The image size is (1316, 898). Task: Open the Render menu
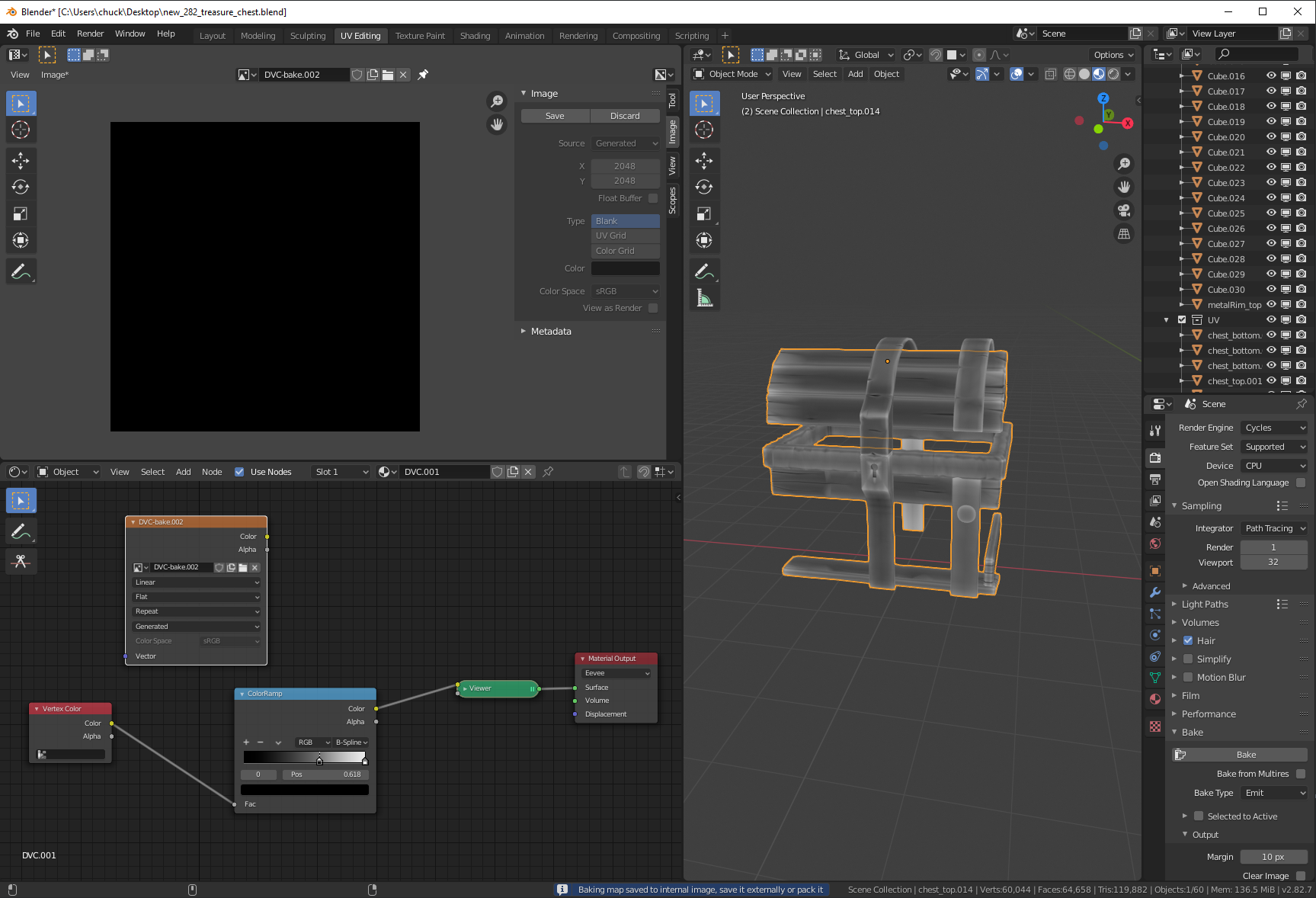(x=90, y=34)
